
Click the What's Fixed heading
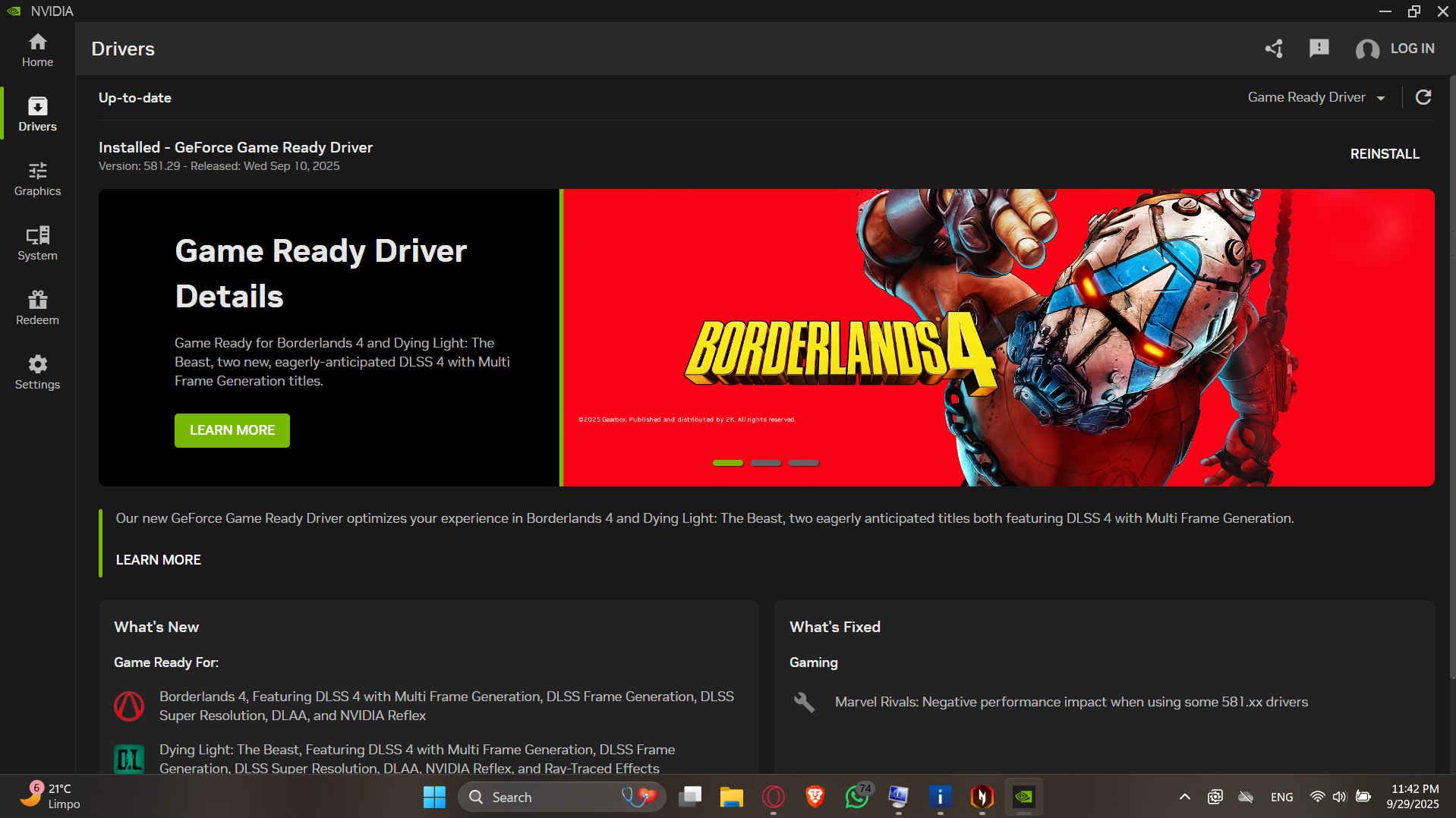[835, 627]
